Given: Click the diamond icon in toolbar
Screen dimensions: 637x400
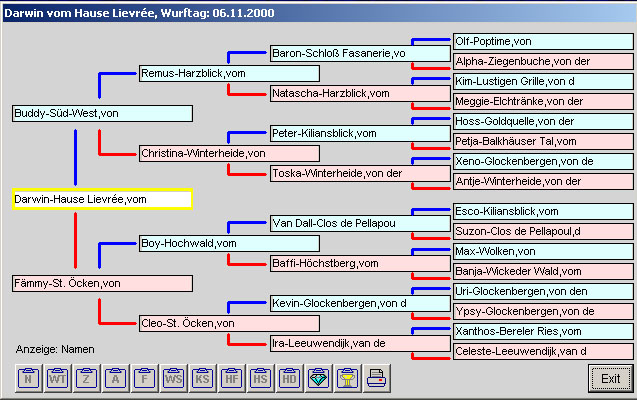Looking at the screenshot, I should [319, 379].
